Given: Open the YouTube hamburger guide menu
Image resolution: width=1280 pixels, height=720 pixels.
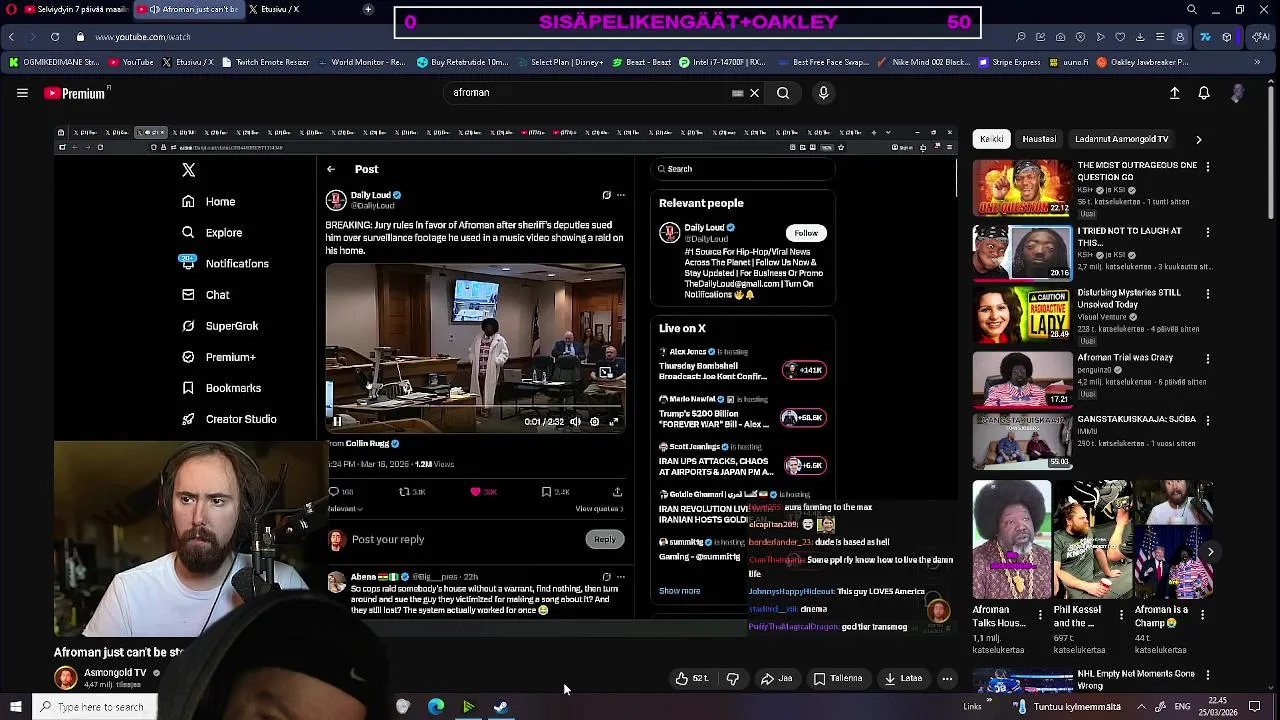Looking at the screenshot, I should coord(22,93).
